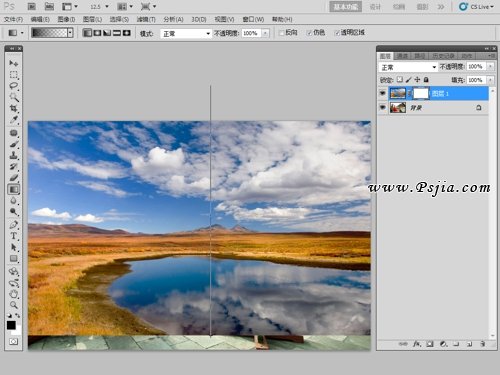Open the gradient Mode dropdown

[186, 33]
